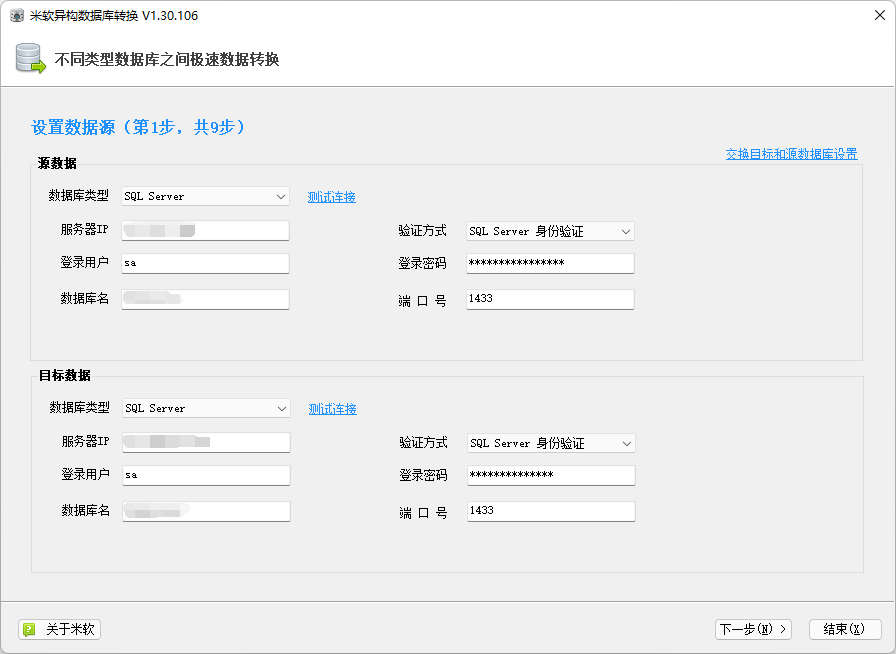Focus target 登录密码 password field
Screen dimensions: 896x654
pos(551,475)
